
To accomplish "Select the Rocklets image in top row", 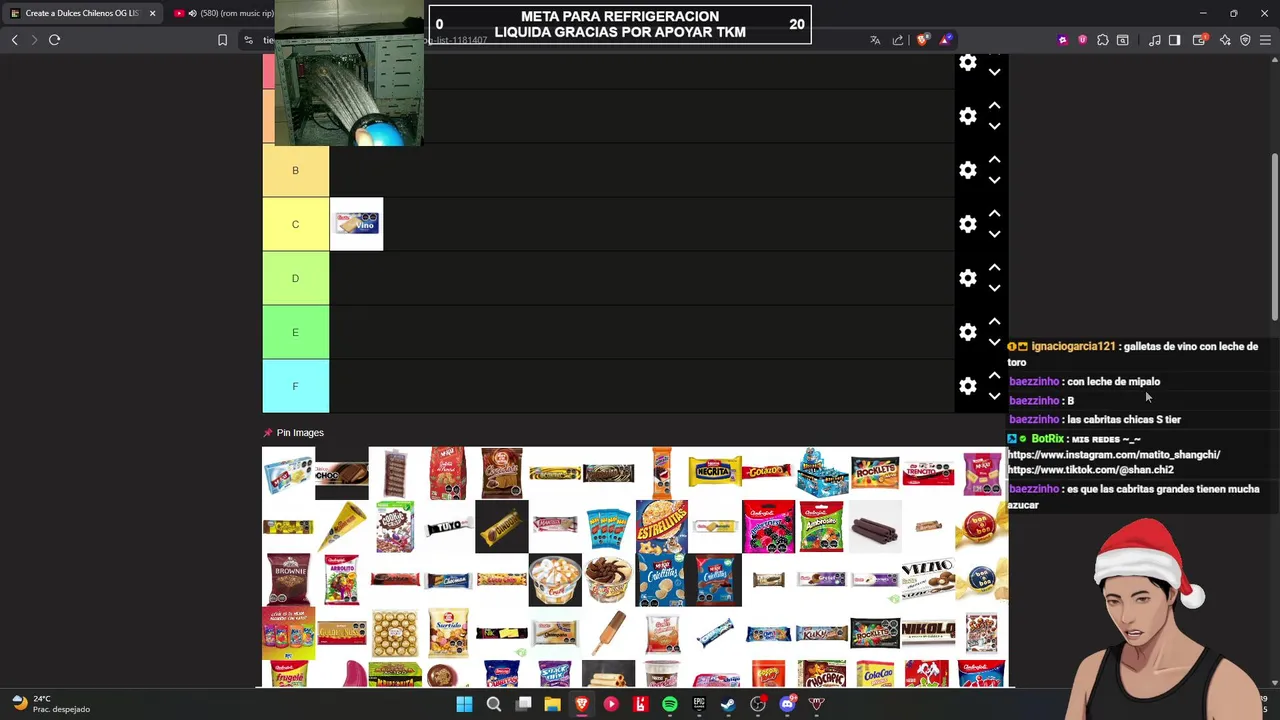I will pos(875,472).
